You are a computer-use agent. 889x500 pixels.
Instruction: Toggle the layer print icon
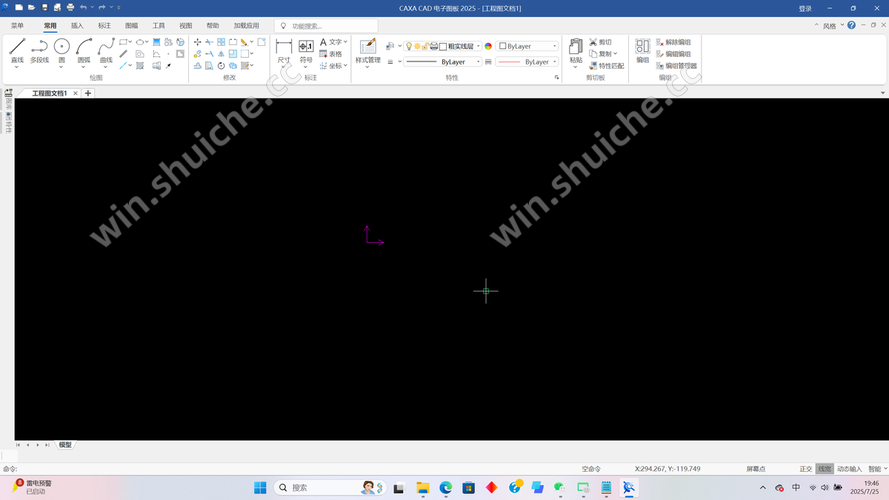pos(434,46)
